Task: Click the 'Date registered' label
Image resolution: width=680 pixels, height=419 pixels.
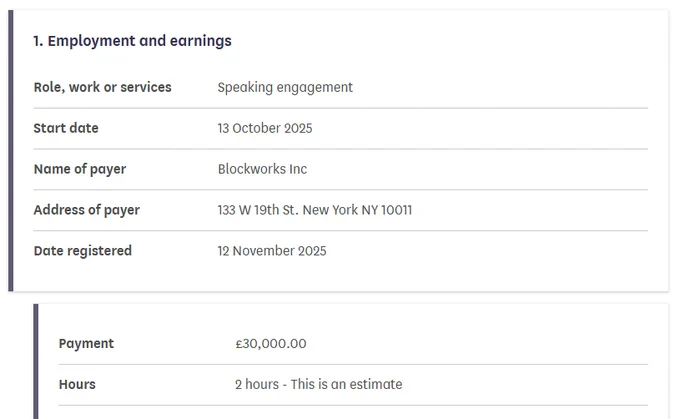Action: [x=82, y=251]
